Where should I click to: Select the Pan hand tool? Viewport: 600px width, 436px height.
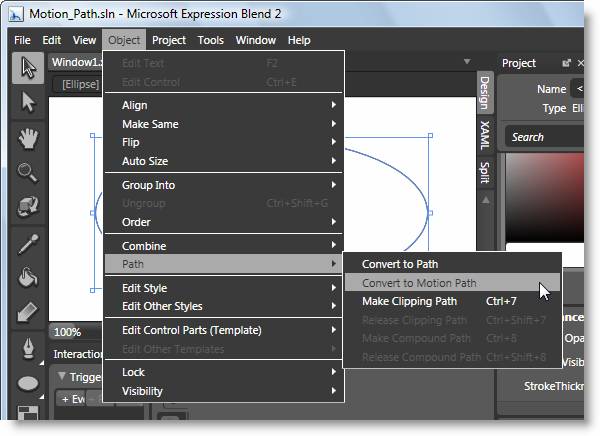pyautogui.click(x=28, y=139)
